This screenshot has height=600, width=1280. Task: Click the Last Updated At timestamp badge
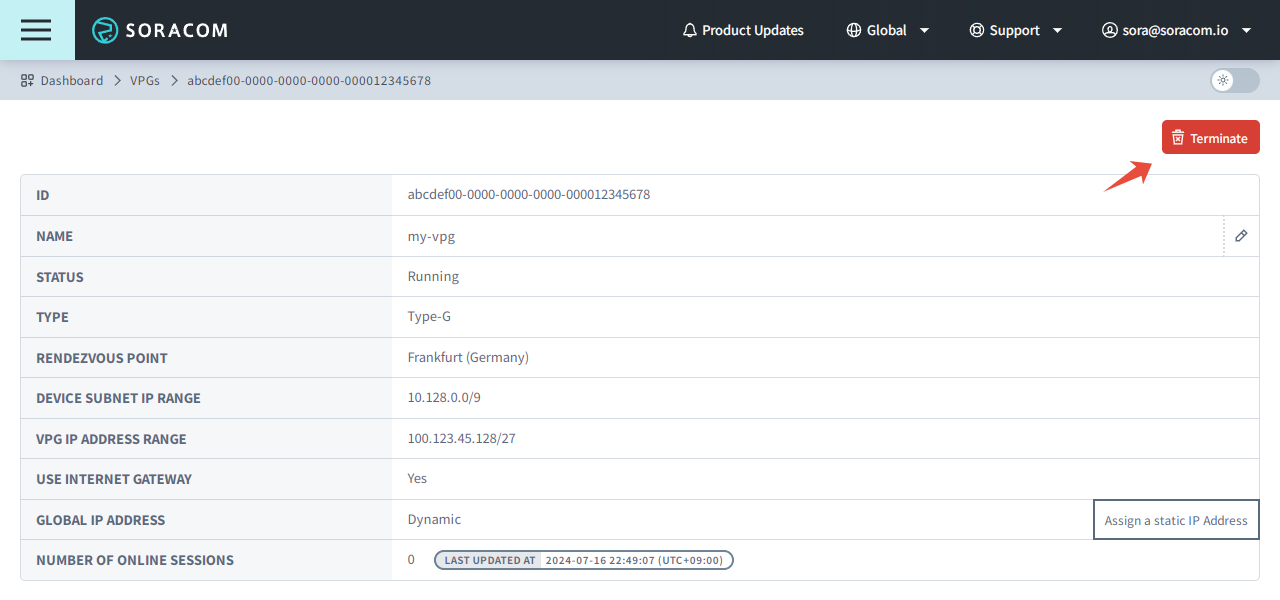pos(584,560)
